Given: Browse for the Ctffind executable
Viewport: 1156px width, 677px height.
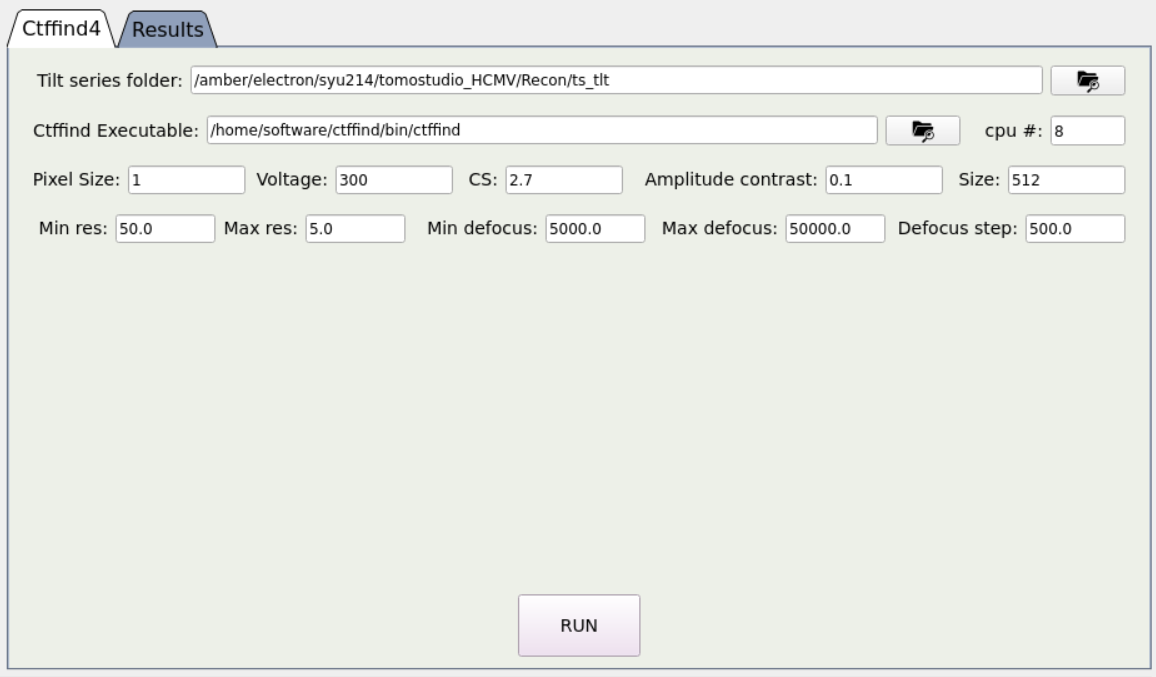Looking at the screenshot, I should pos(922,131).
